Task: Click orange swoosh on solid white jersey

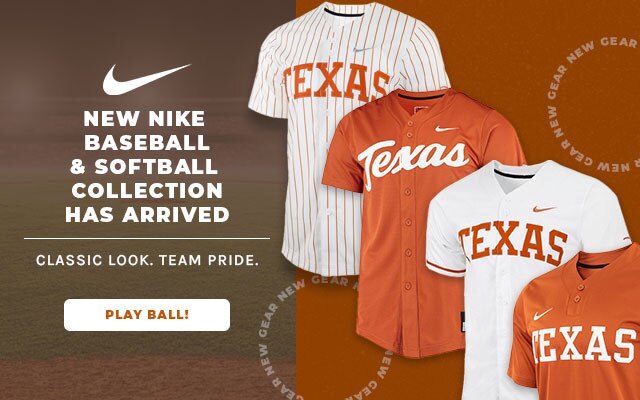Action: [x=544, y=209]
